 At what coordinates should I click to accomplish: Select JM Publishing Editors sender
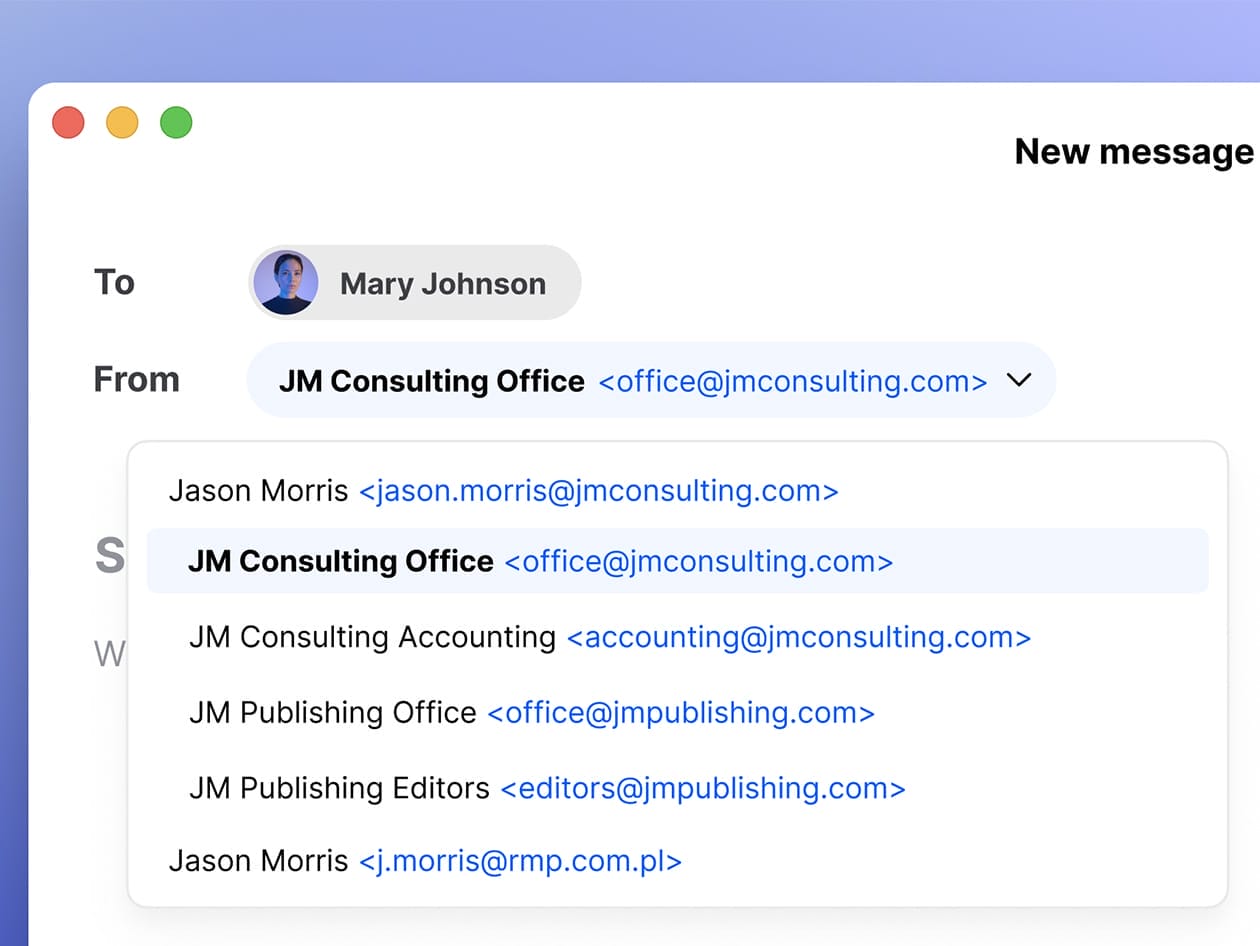(x=547, y=789)
